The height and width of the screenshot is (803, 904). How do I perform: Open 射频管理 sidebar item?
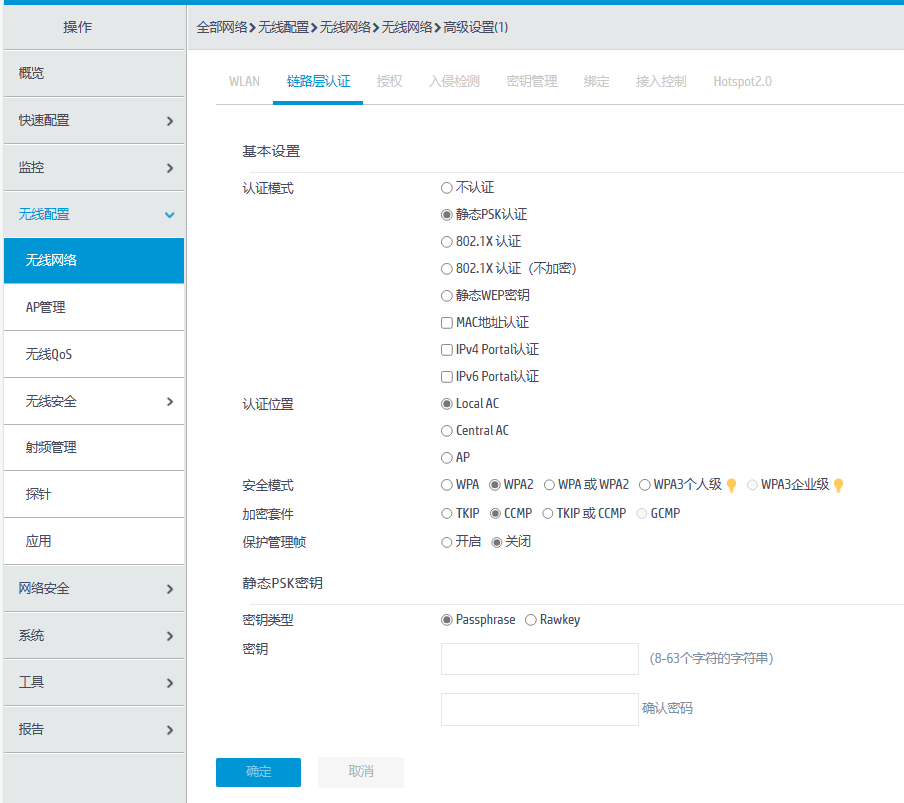(94, 448)
